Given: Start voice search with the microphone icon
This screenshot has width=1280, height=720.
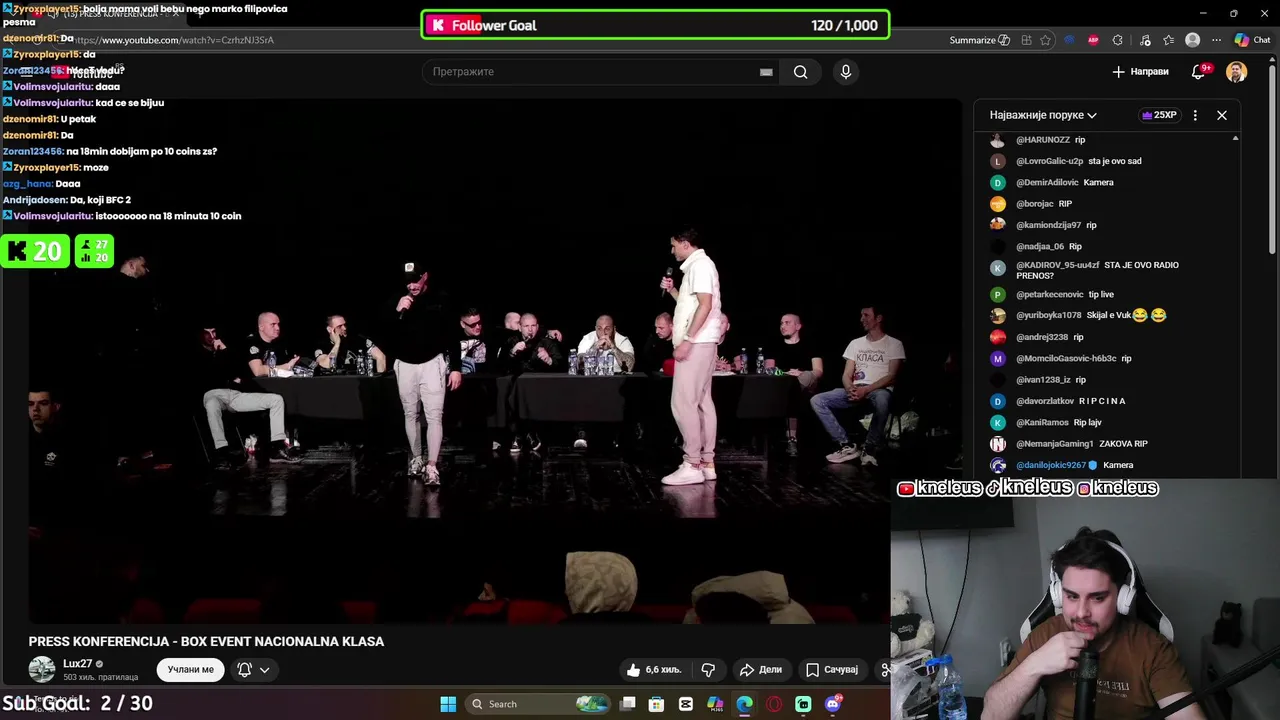Looking at the screenshot, I should tap(845, 72).
